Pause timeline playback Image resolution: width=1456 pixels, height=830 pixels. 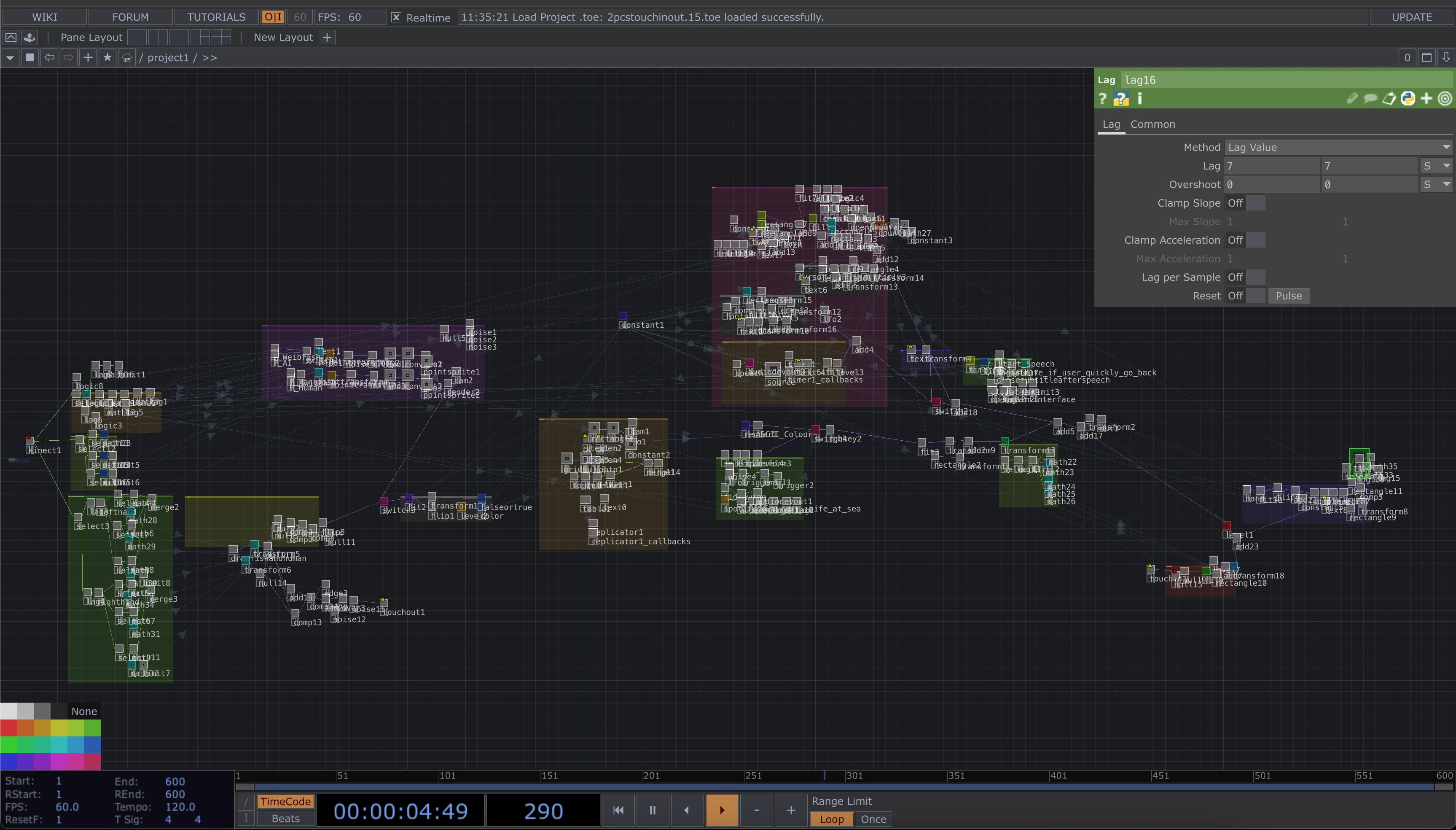[x=653, y=810]
